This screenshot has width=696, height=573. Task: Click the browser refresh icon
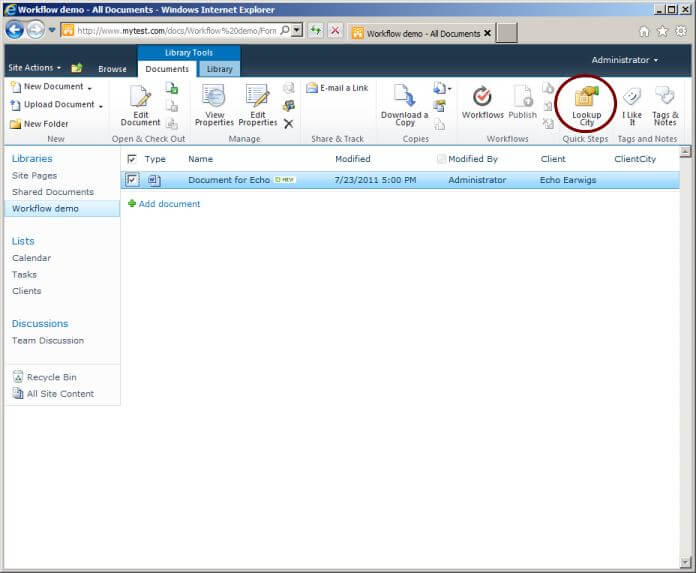316,31
